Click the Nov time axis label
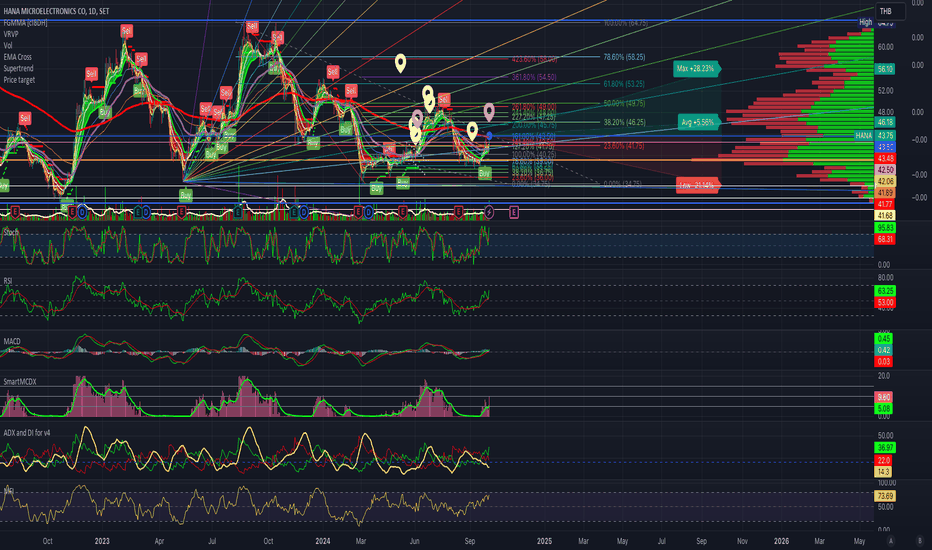The width and height of the screenshot is (932, 550). pos(742,541)
